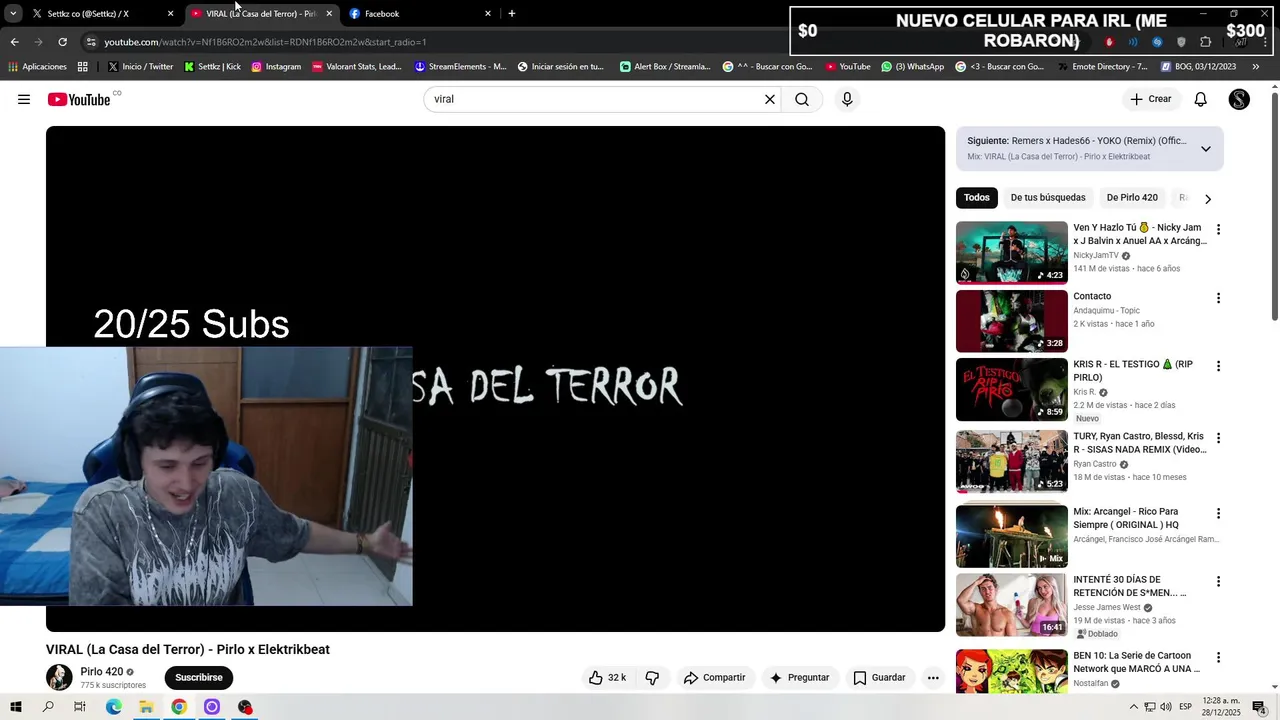Start voice search with microphone
The image size is (1280, 720).
847,99
